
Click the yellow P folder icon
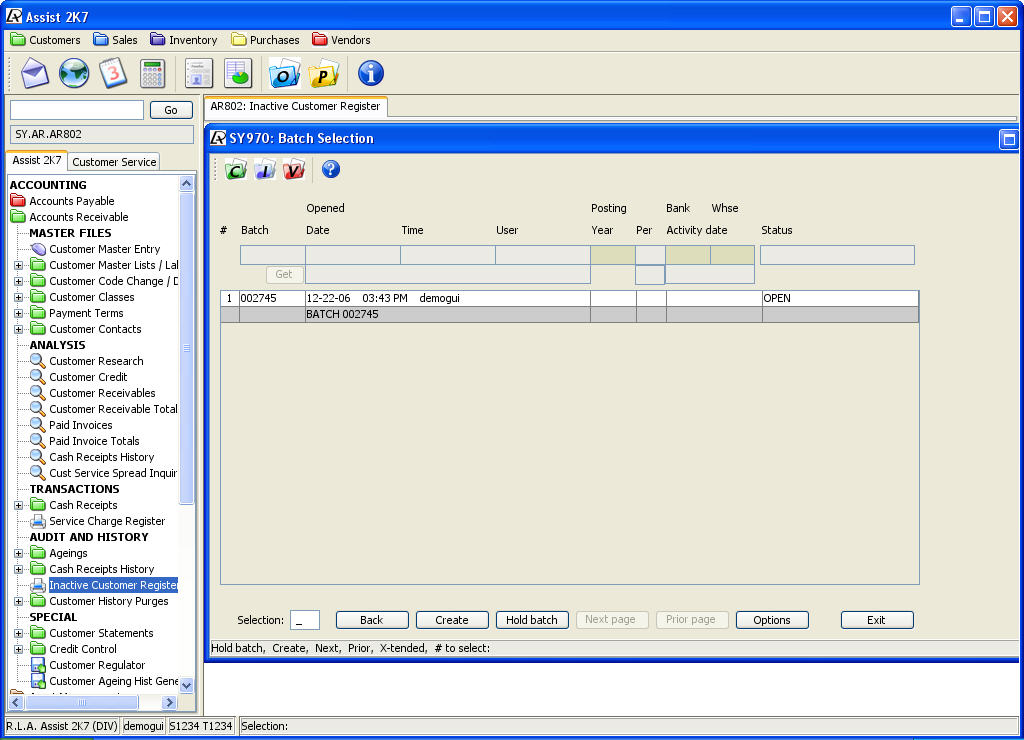click(323, 73)
